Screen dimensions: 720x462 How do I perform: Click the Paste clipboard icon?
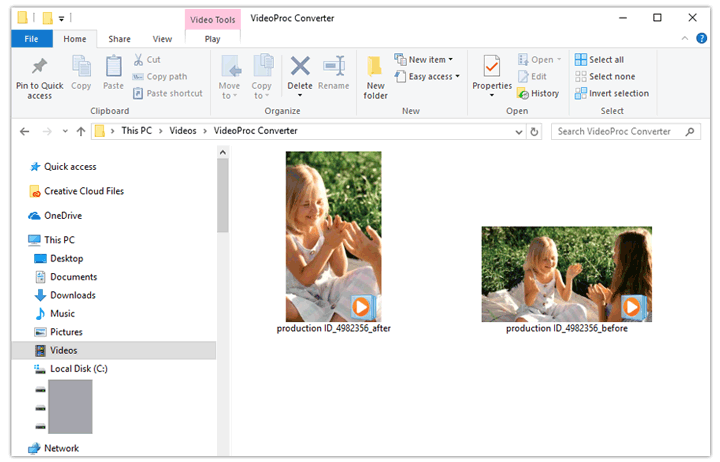pos(113,66)
